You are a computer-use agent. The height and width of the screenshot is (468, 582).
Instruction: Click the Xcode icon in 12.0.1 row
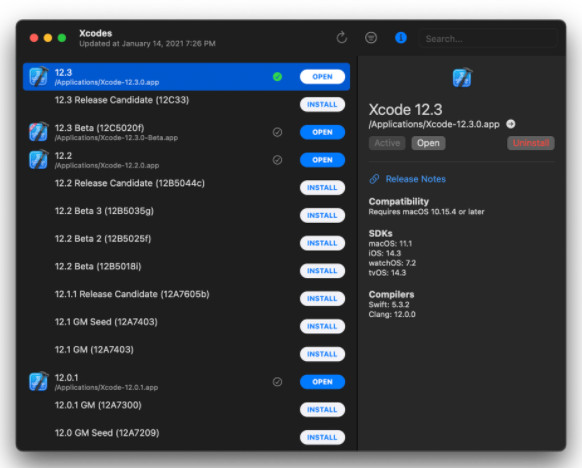tap(39, 382)
